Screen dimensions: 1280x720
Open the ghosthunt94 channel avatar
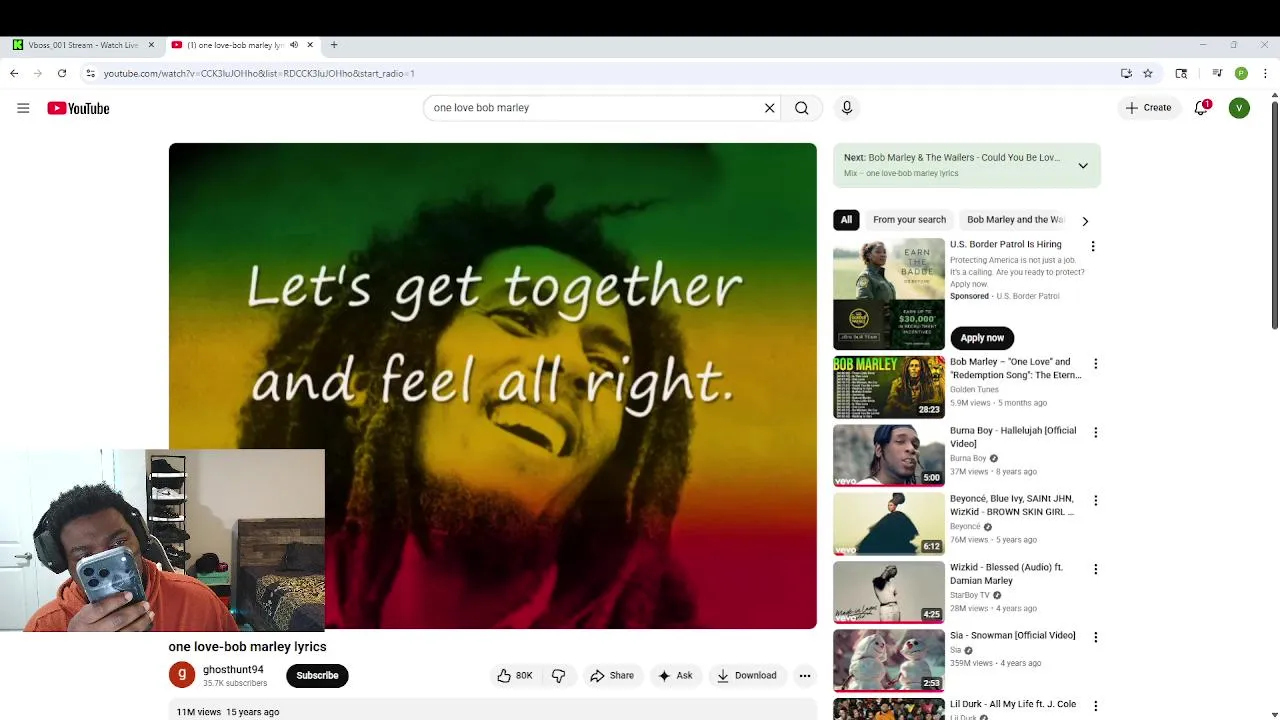coord(182,675)
